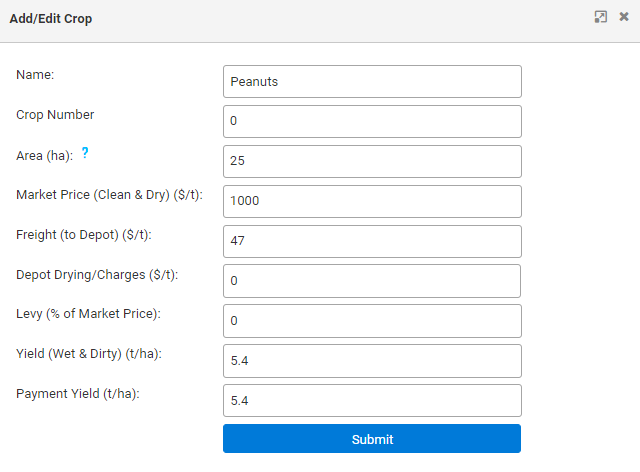The height and width of the screenshot is (472, 640).
Task: Focus the Payment Yield input field
Action: click(x=372, y=401)
